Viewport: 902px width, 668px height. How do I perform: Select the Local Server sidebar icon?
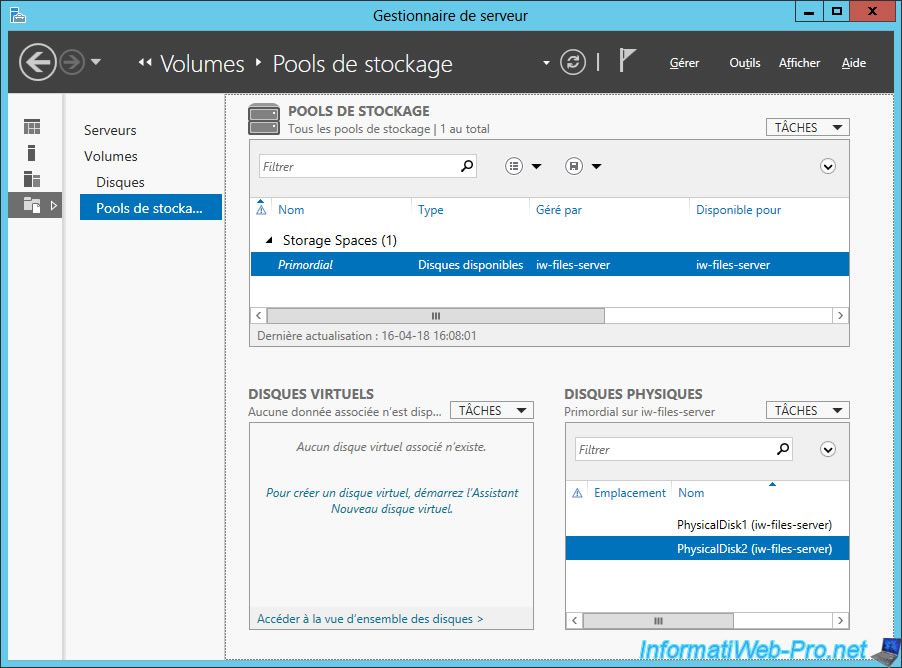(x=32, y=153)
